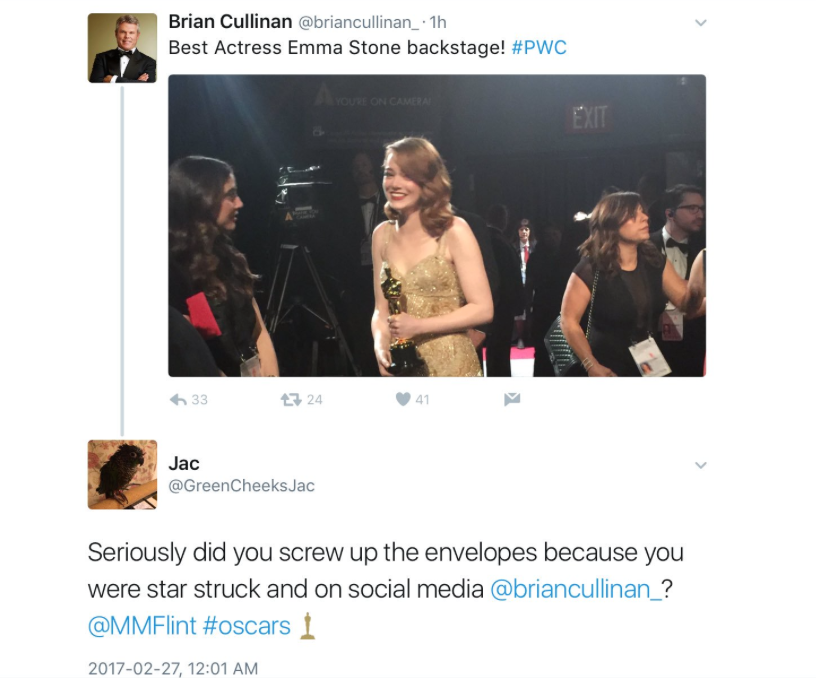Open the #PWC hashtag
Screen dimensions: 816x678
(x=539, y=48)
